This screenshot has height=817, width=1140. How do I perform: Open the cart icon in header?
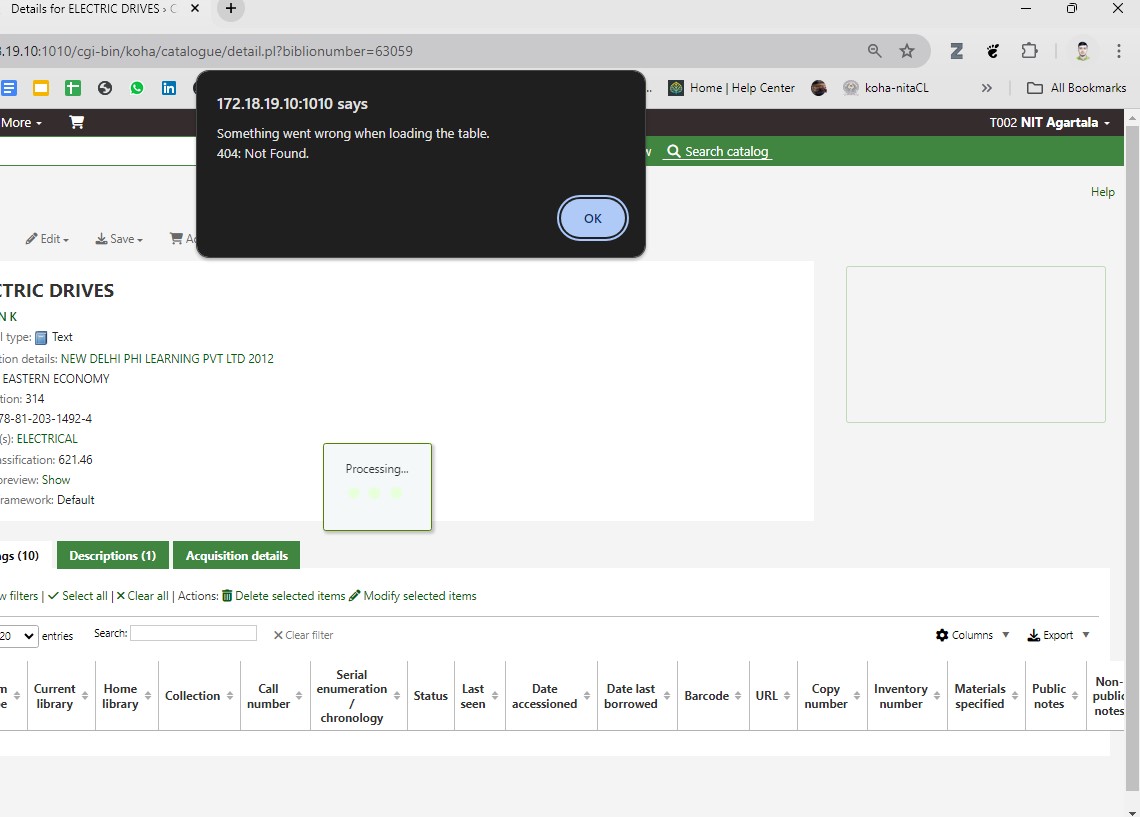[x=76, y=122]
